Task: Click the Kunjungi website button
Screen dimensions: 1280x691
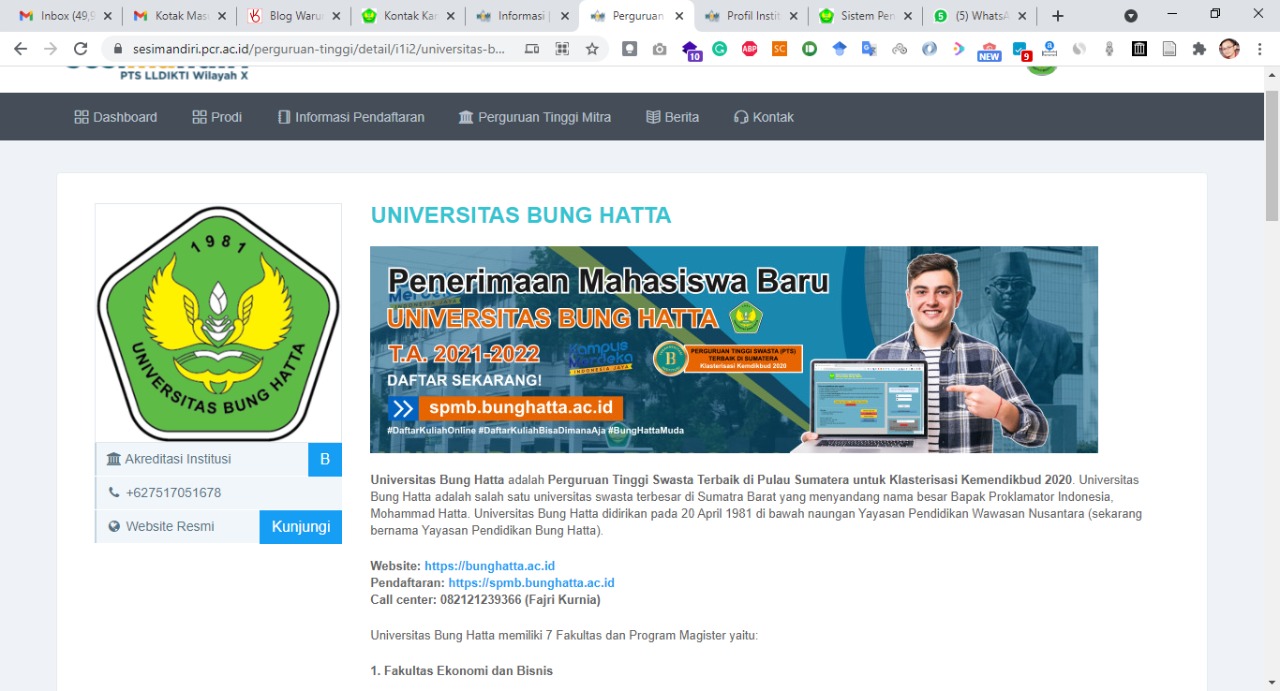Action: (x=301, y=526)
